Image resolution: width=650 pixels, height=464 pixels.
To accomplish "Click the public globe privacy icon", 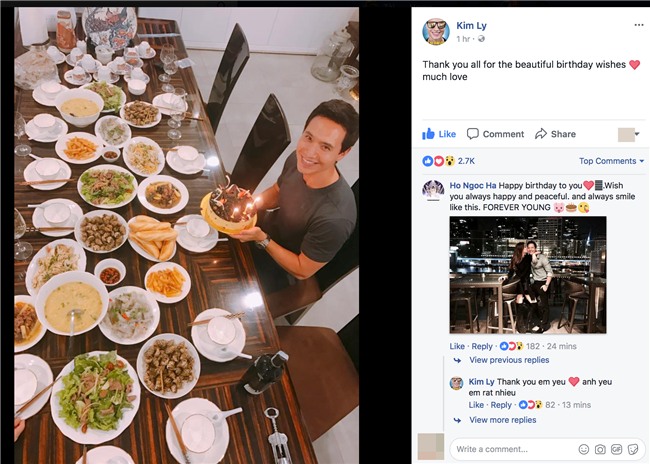I will 481,38.
